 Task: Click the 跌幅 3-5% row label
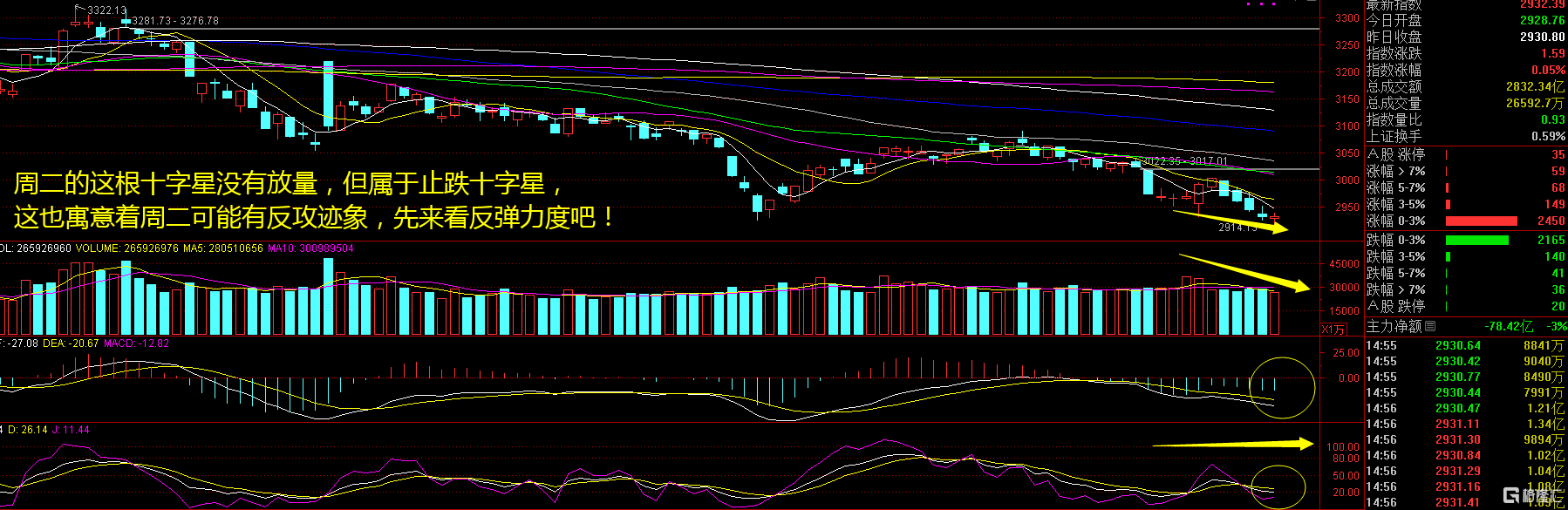pyautogui.click(x=1395, y=256)
